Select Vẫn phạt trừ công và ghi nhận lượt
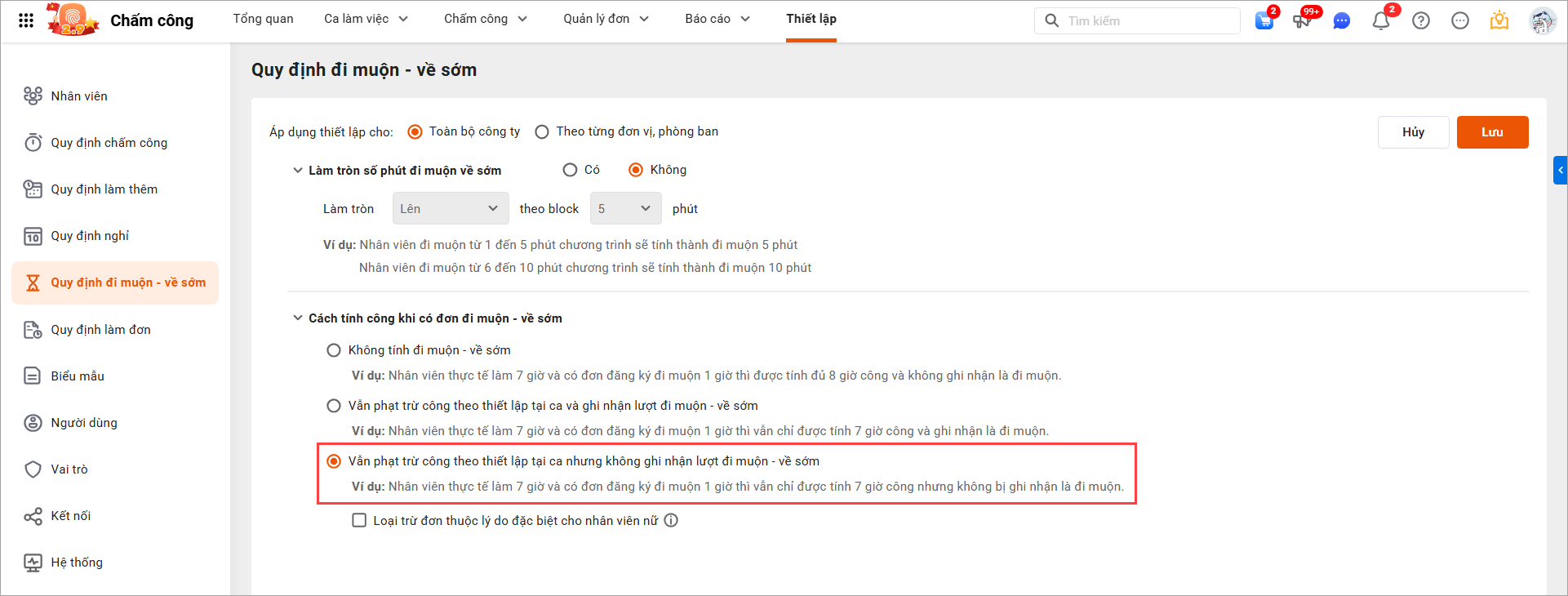Viewport: 1568px width, 596px height. (334, 406)
